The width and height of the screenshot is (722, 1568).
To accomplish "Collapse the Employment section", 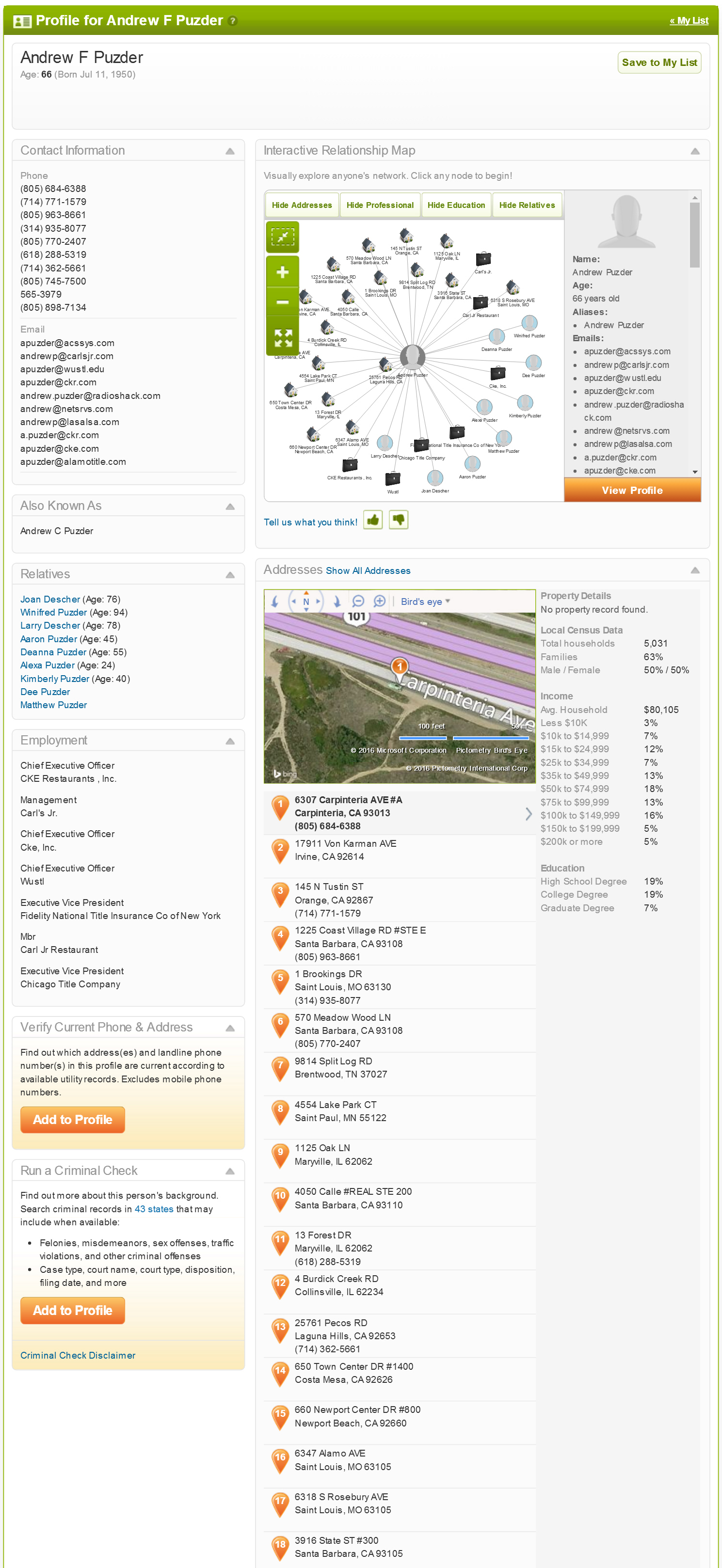I will pos(230,741).
